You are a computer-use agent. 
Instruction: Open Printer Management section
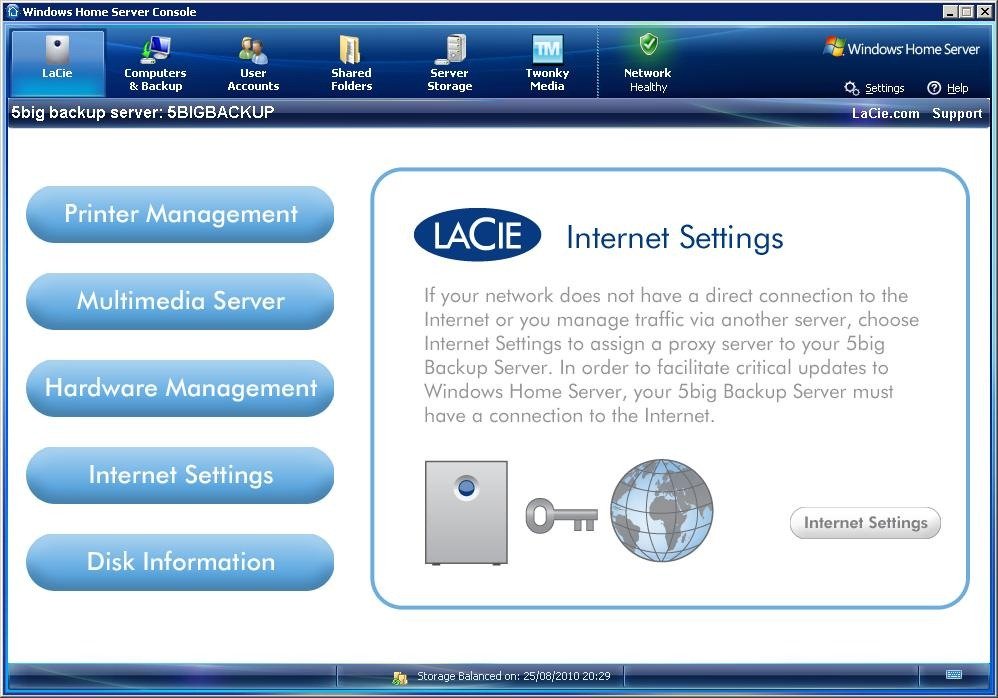tap(180, 214)
